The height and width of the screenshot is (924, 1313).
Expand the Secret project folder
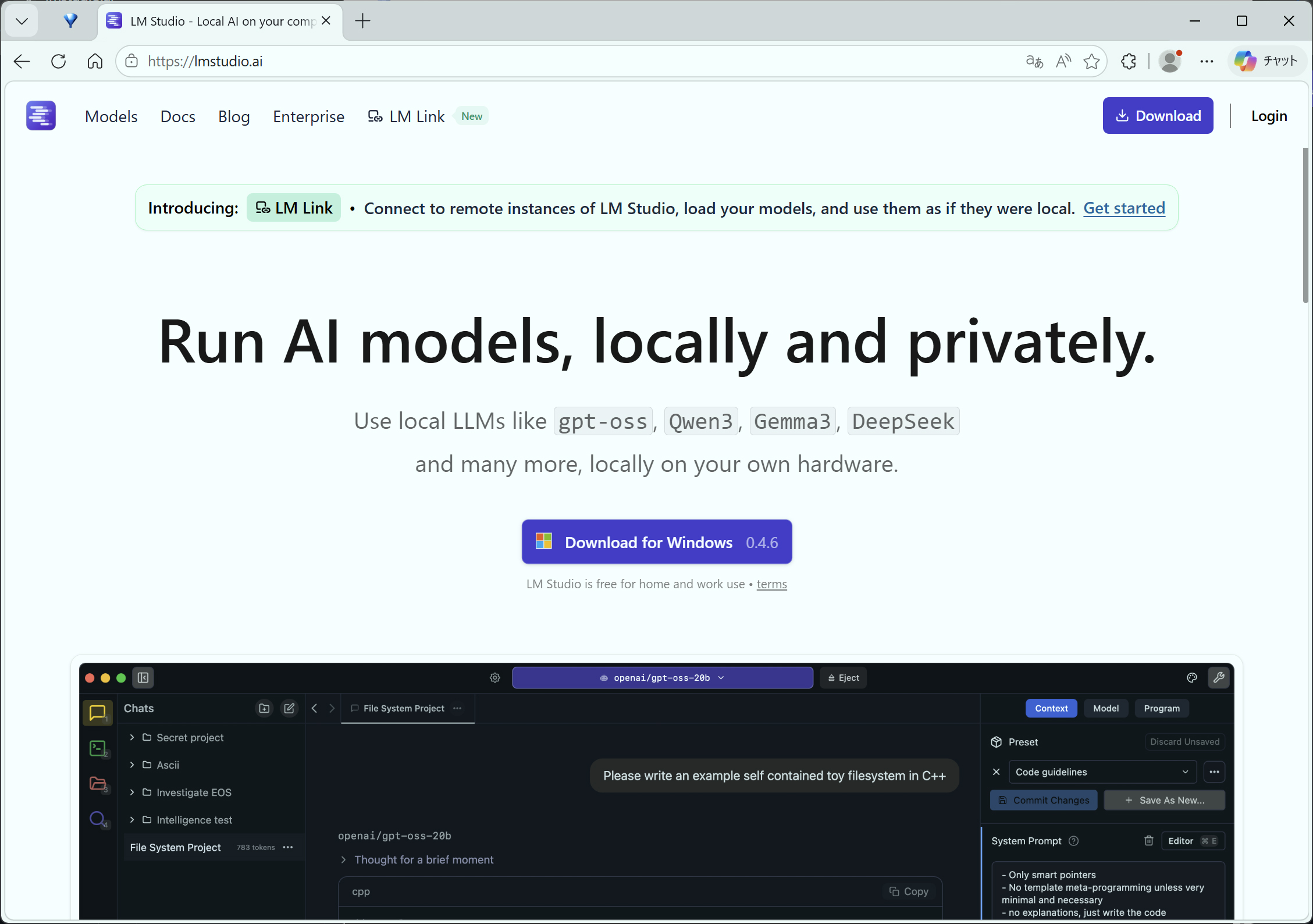[133, 737]
